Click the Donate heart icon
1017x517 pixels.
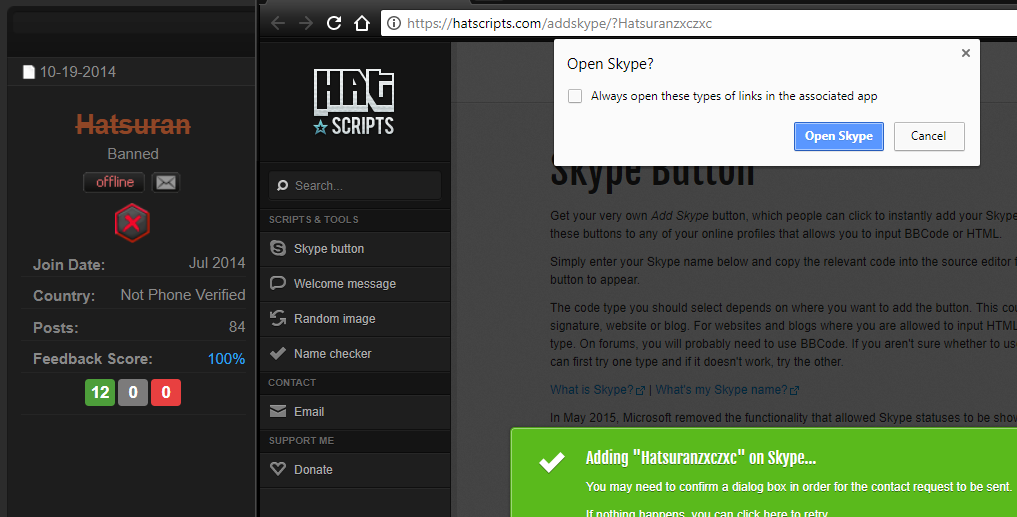(x=278, y=468)
